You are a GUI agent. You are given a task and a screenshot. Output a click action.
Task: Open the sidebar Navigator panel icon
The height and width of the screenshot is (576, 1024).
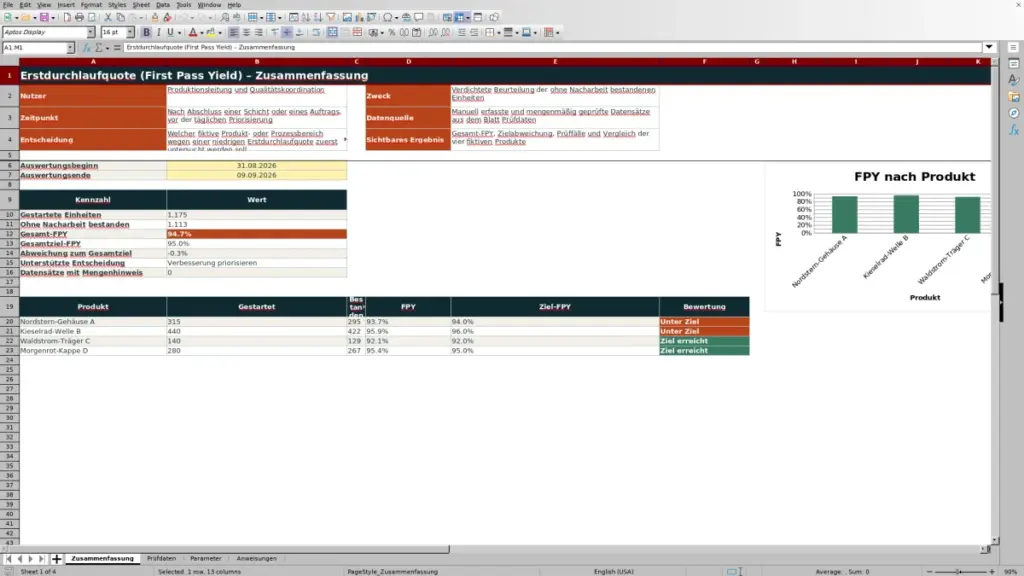click(x=1014, y=114)
